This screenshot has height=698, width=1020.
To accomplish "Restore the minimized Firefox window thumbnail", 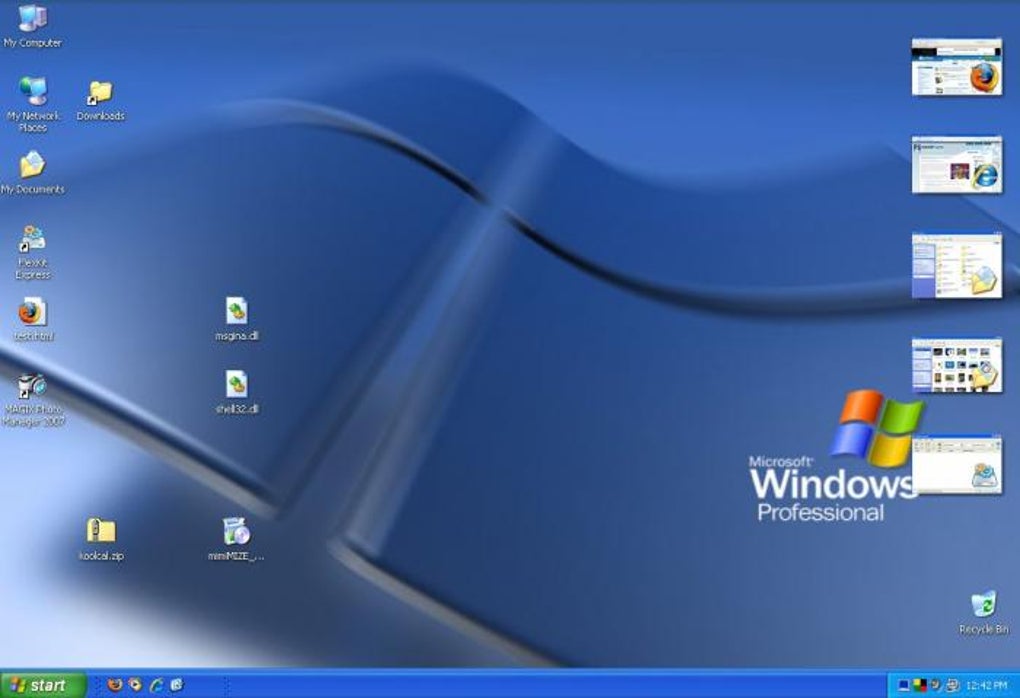I will tap(956, 66).
